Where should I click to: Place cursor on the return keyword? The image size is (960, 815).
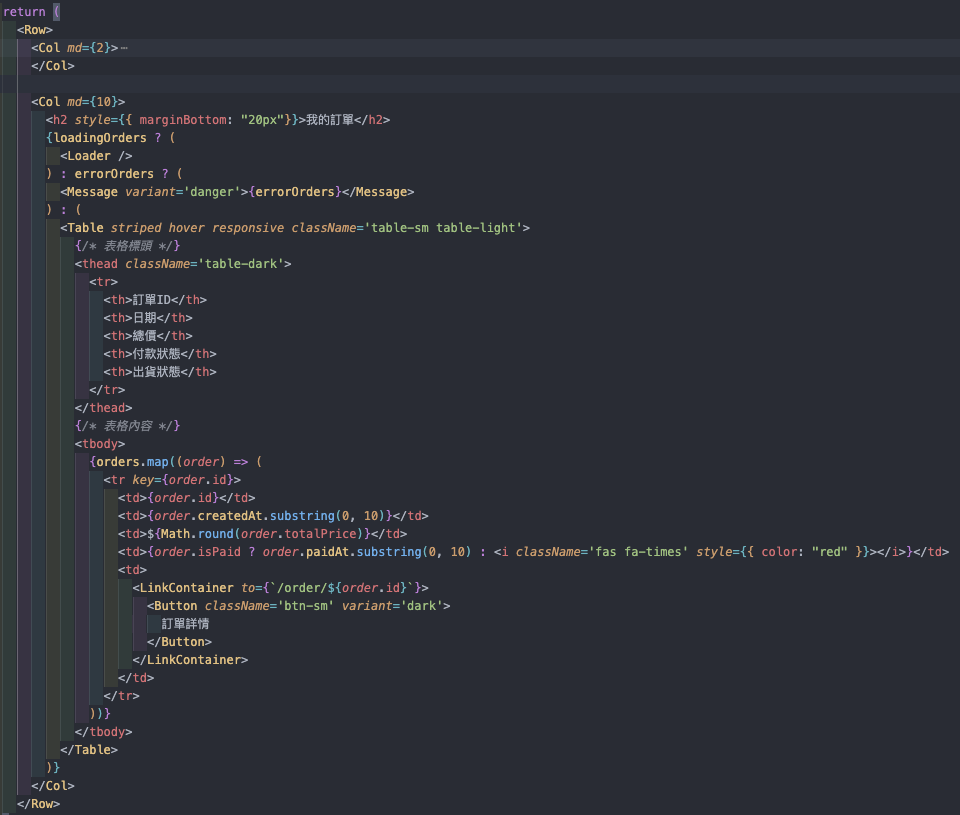(x=23, y=11)
